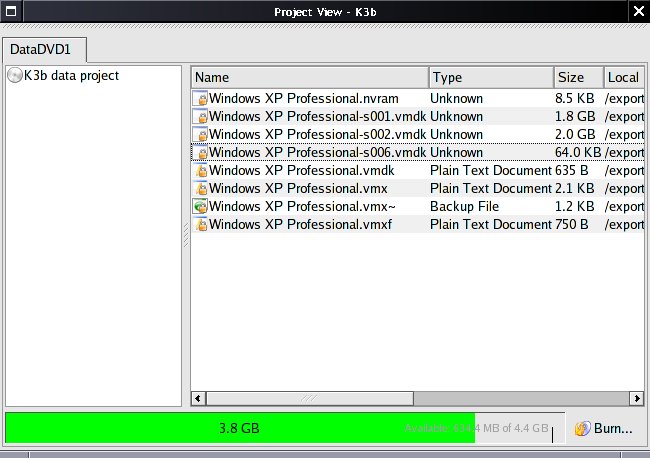Sort files by the Type column header

[490, 77]
